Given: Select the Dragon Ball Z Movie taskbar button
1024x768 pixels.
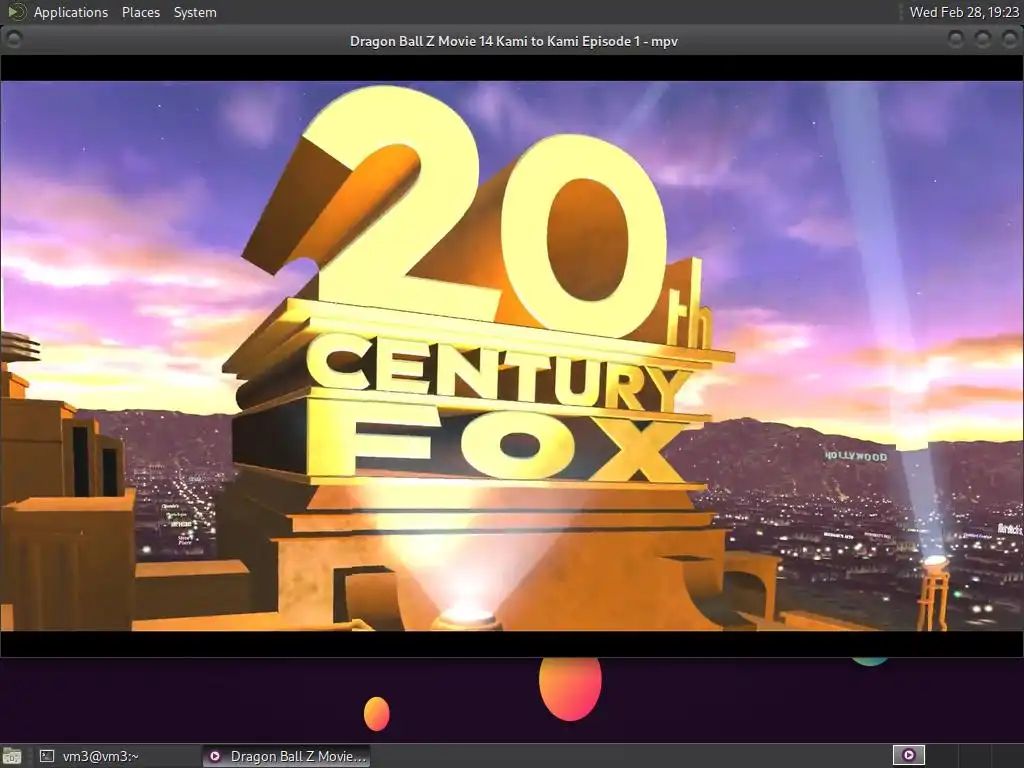Looking at the screenshot, I should [x=286, y=756].
